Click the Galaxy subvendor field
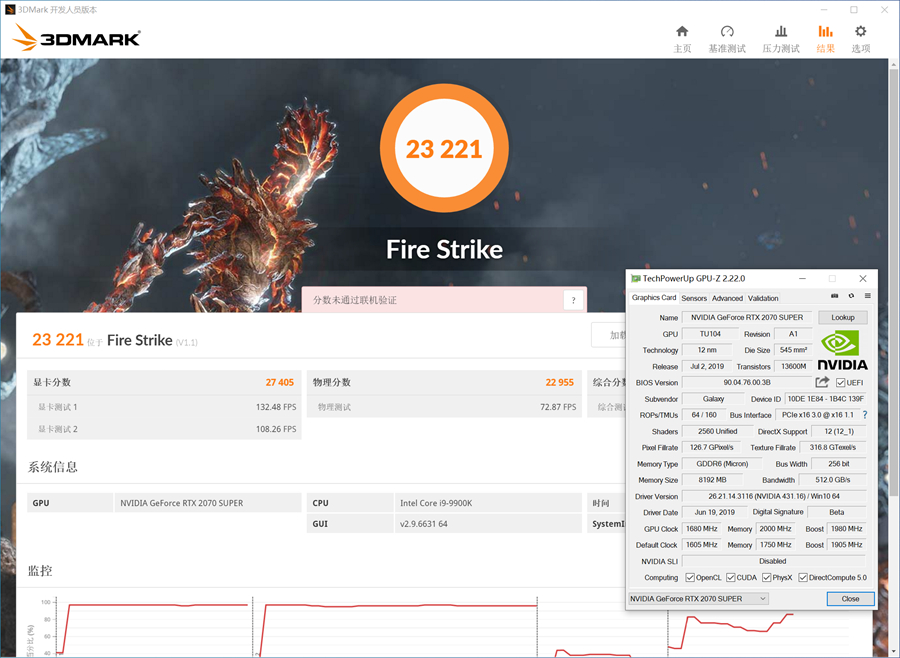The image size is (900, 658). click(x=713, y=398)
